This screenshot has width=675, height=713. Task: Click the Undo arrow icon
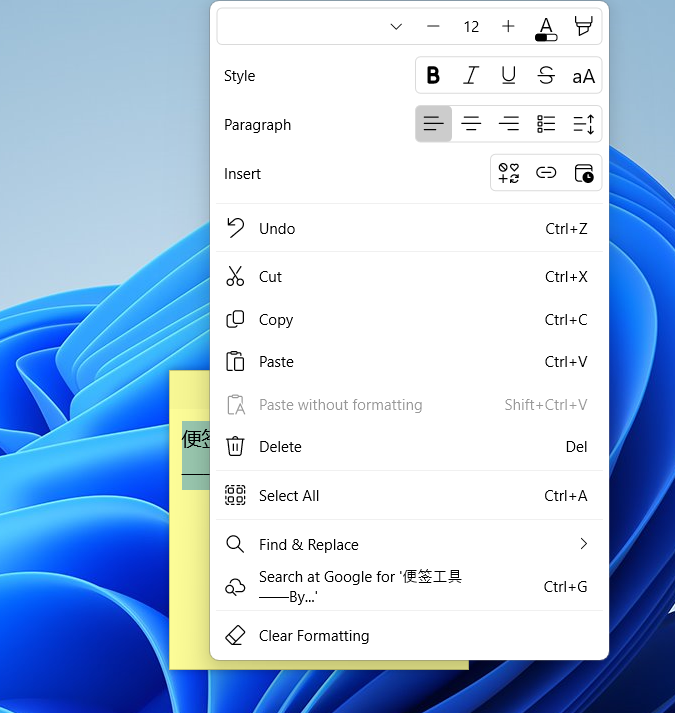click(x=236, y=228)
